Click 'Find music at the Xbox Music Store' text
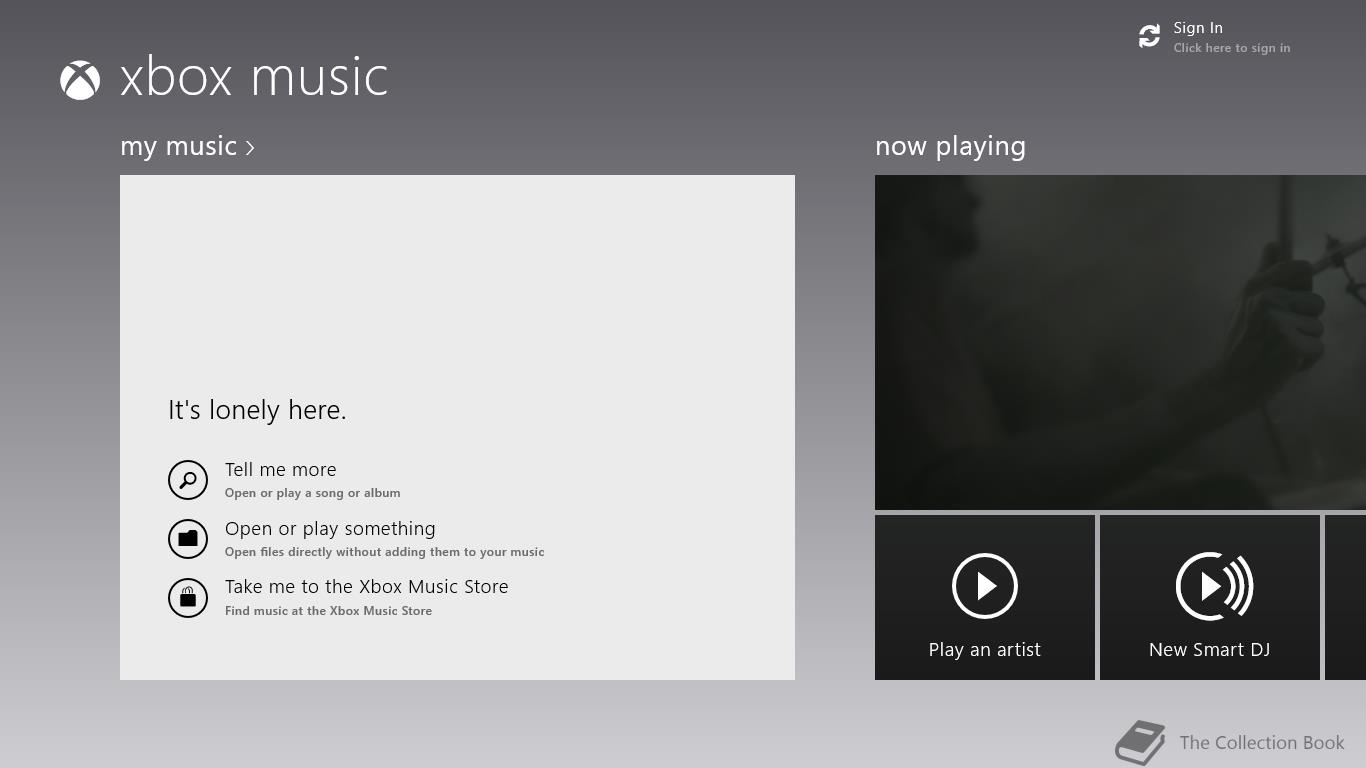 (x=329, y=611)
